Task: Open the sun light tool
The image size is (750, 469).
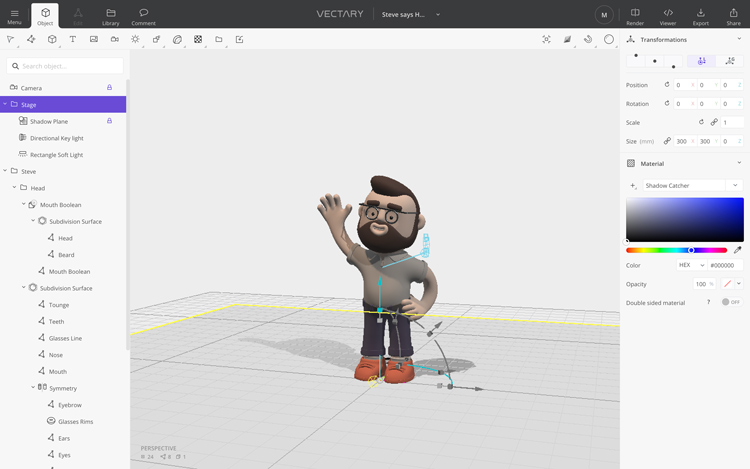Action: [135, 39]
